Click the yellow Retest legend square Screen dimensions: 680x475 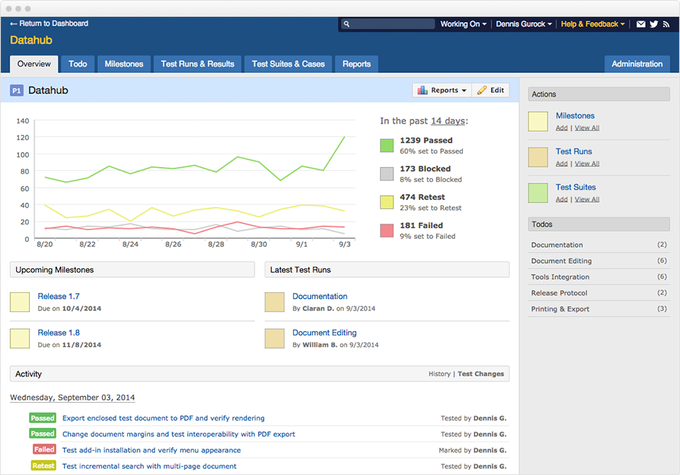[386, 202]
